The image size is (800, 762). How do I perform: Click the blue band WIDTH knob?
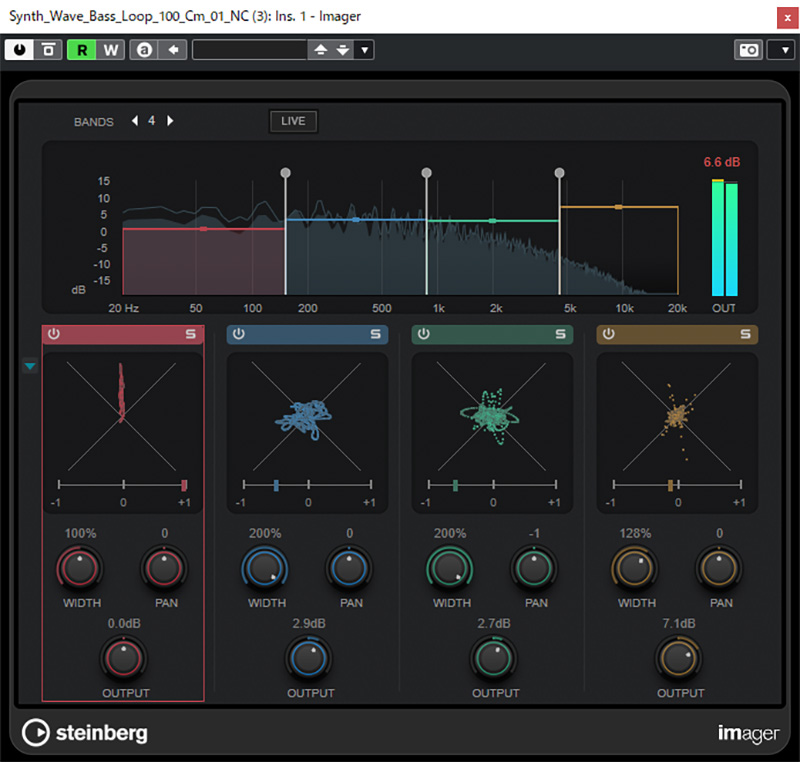(x=265, y=568)
